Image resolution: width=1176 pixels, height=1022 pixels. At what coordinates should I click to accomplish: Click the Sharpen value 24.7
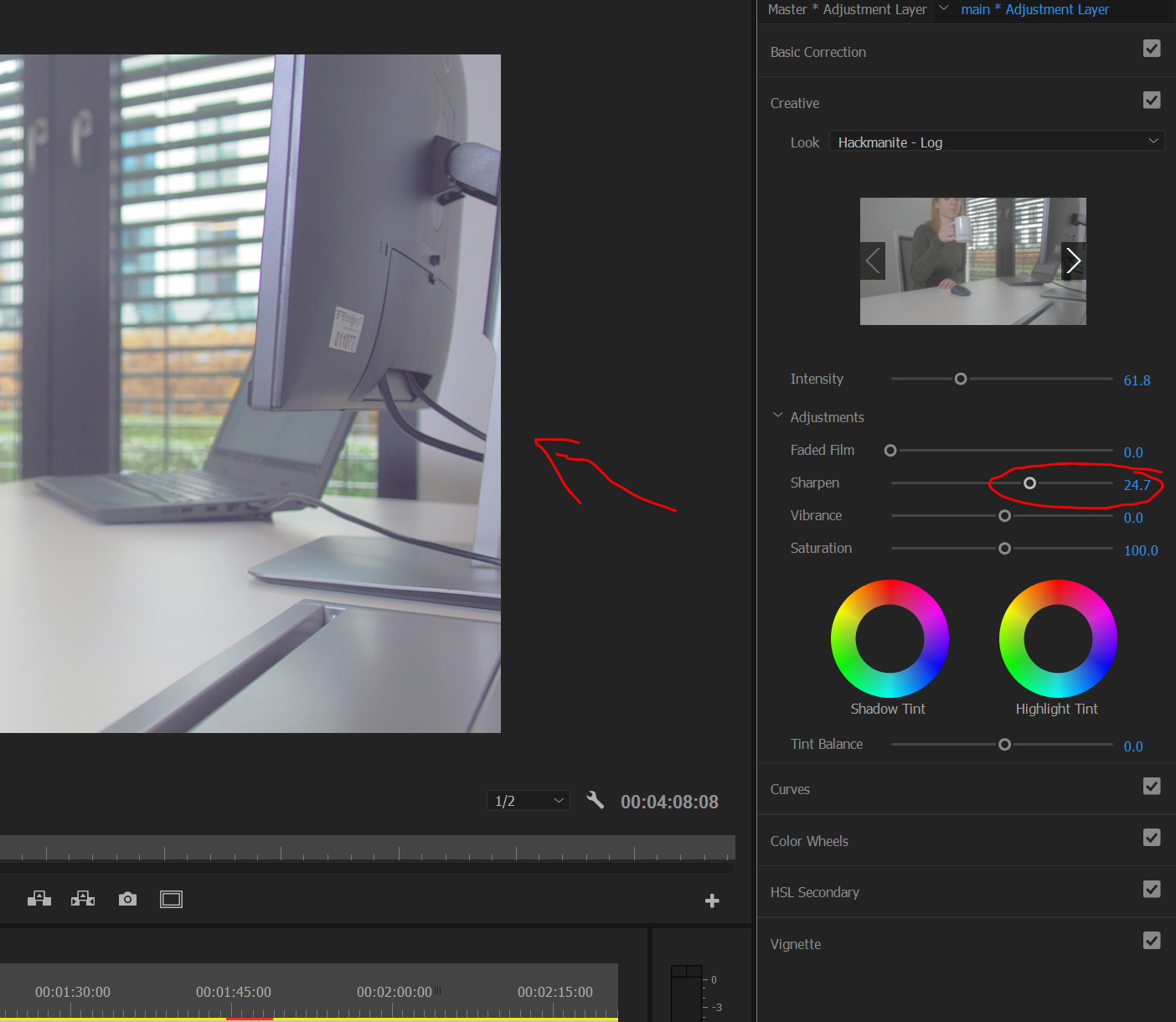(1137, 485)
